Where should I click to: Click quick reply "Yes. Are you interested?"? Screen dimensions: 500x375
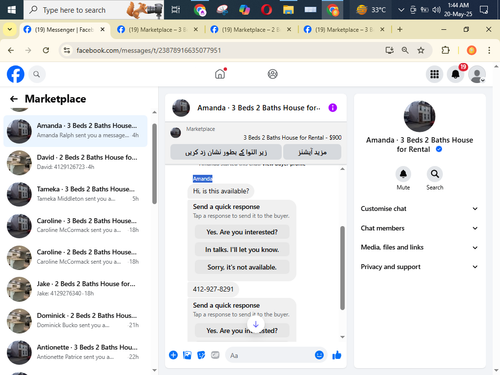242,232
